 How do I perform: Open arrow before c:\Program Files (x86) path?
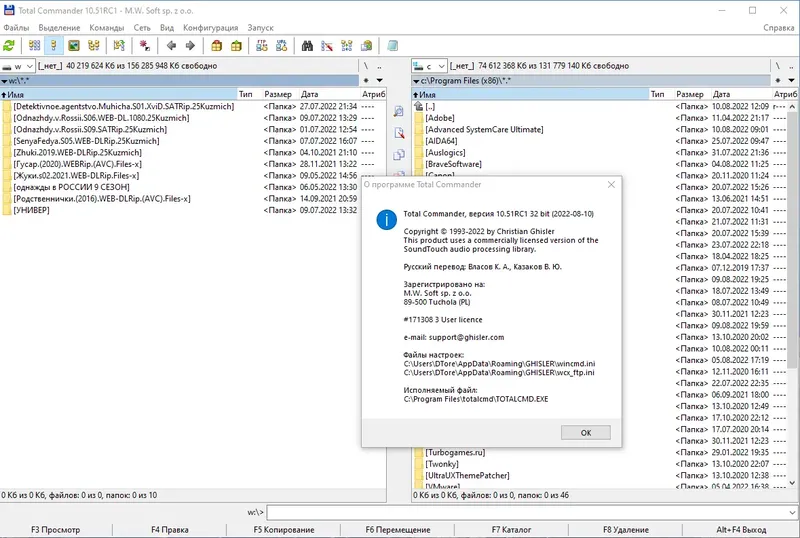(416, 81)
